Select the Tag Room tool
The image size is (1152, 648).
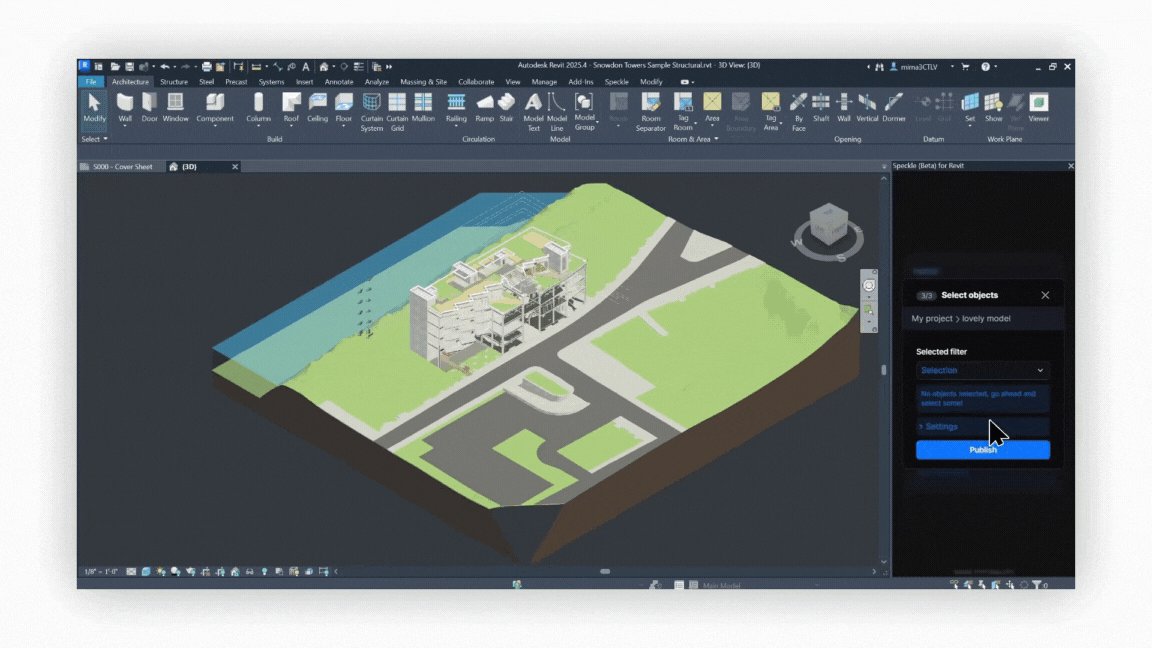(x=683, y=112)
